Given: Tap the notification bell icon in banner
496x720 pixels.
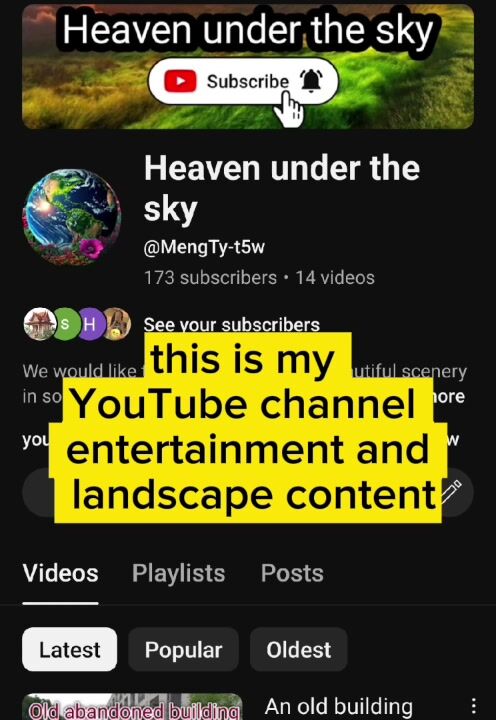Looking at the screenshot, I should (311, 81).
